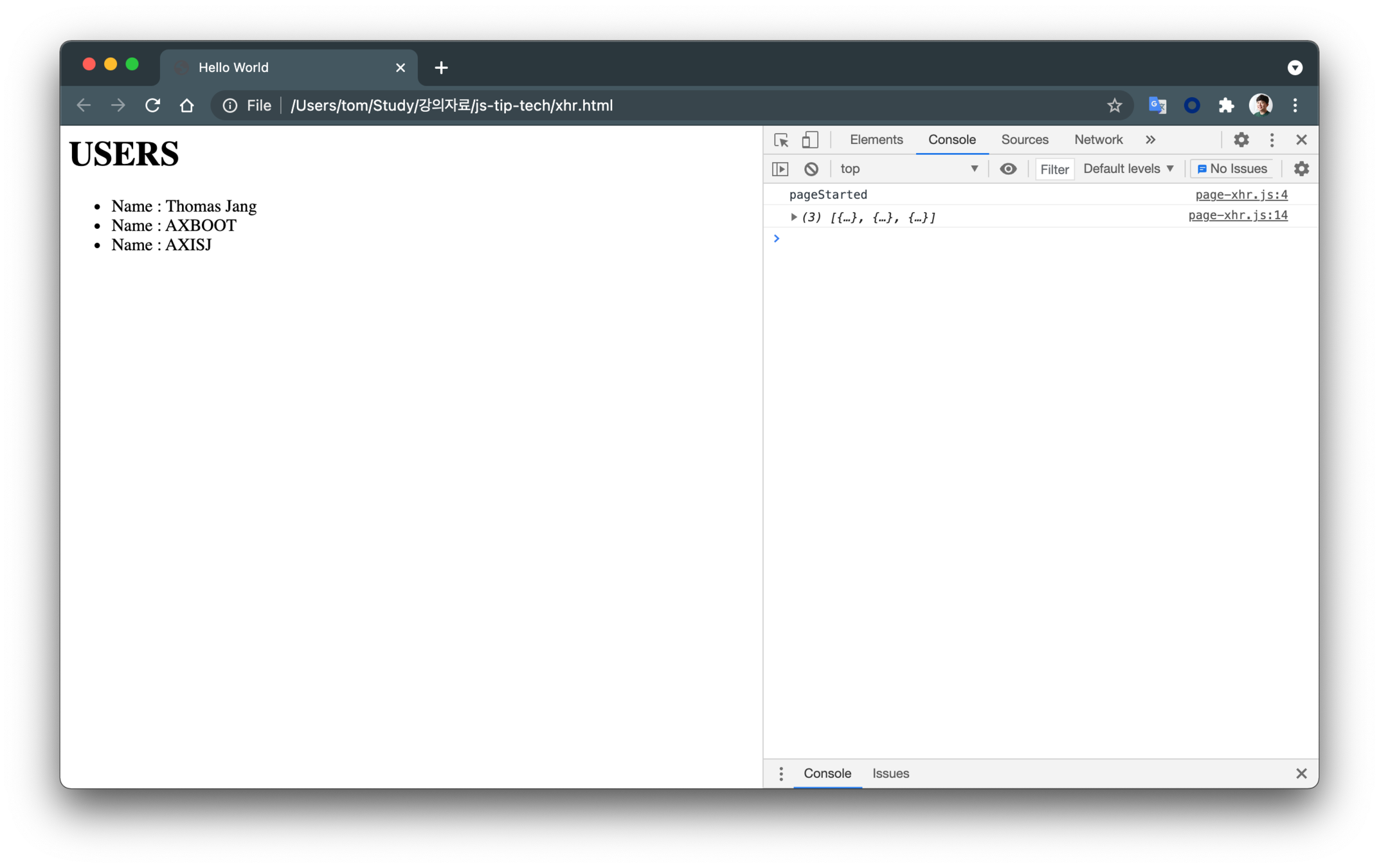This screenshot has height=868, width=1379.
Task: Open console settings gear icon
Action: click(1301, 169)
